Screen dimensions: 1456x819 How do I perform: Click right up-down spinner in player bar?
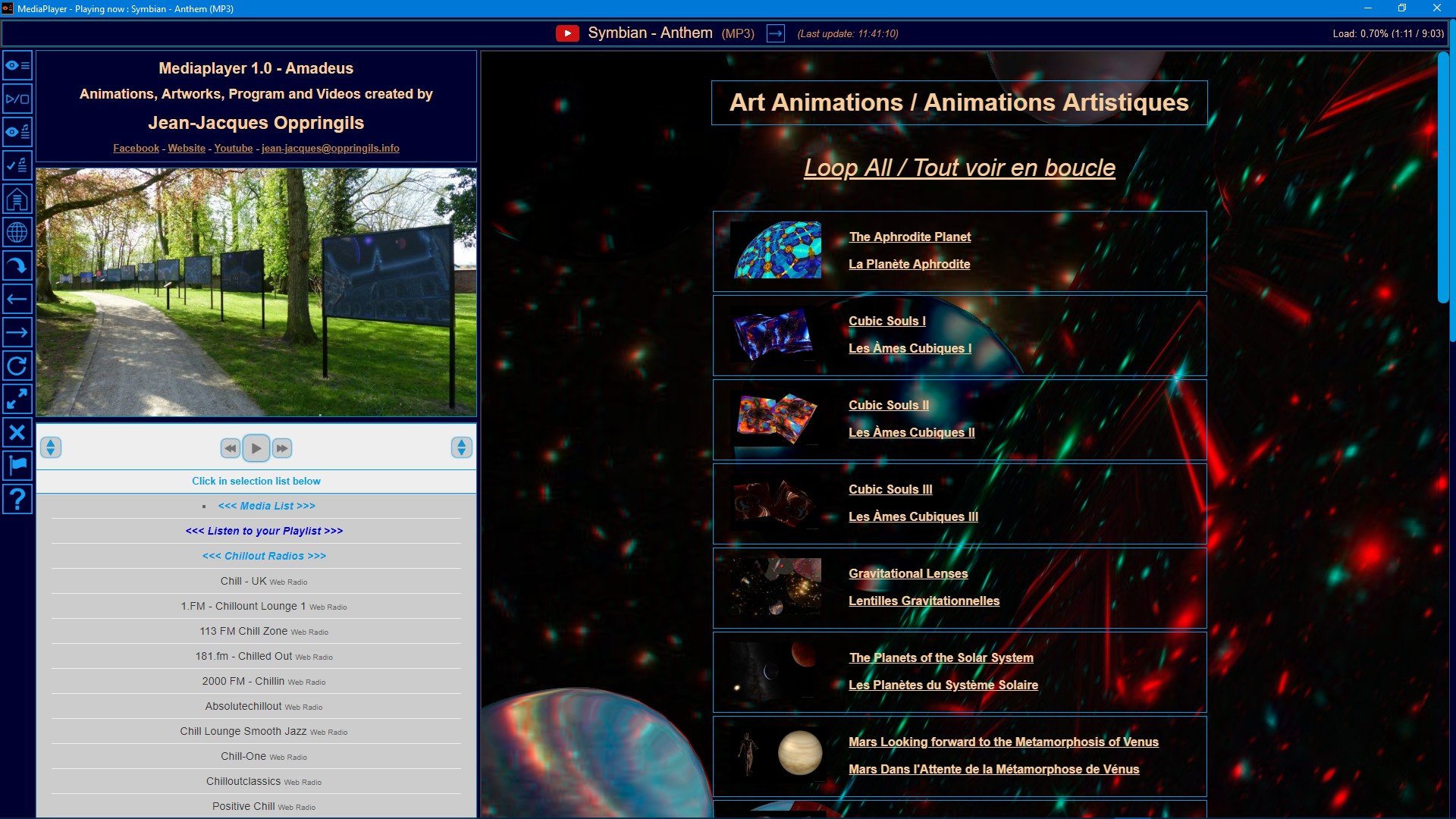[x=461, y=447]
